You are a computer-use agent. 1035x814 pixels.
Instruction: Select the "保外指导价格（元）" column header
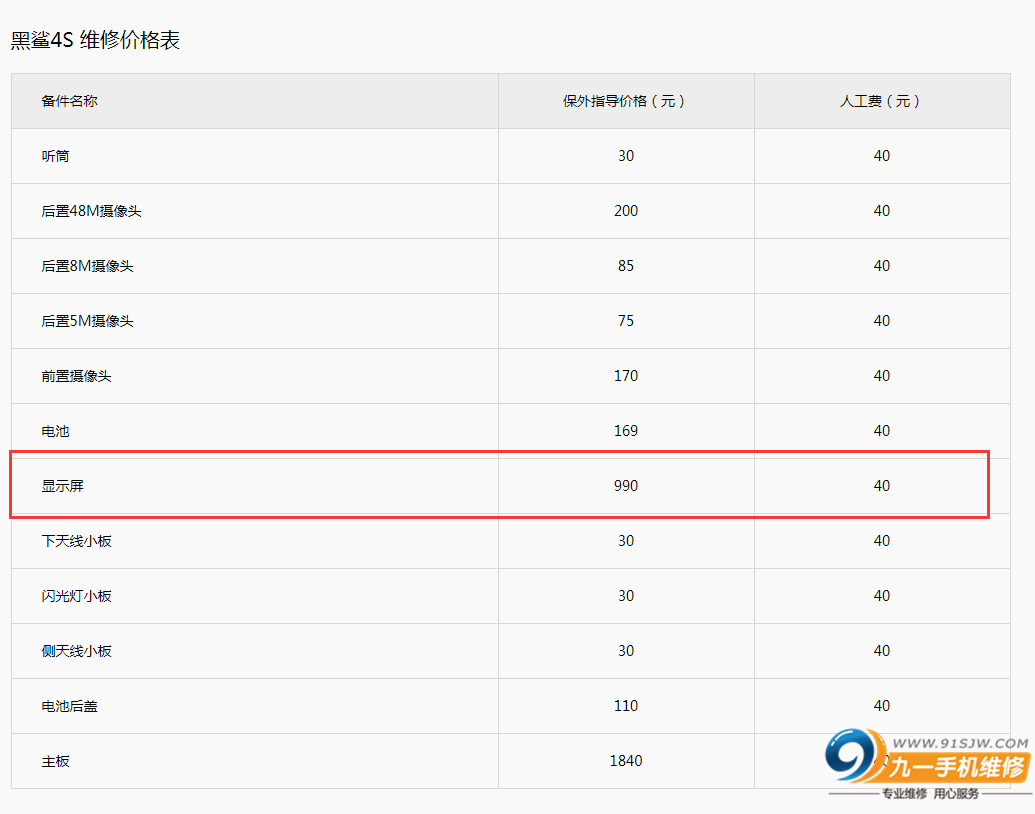click(x=625, y=101)
